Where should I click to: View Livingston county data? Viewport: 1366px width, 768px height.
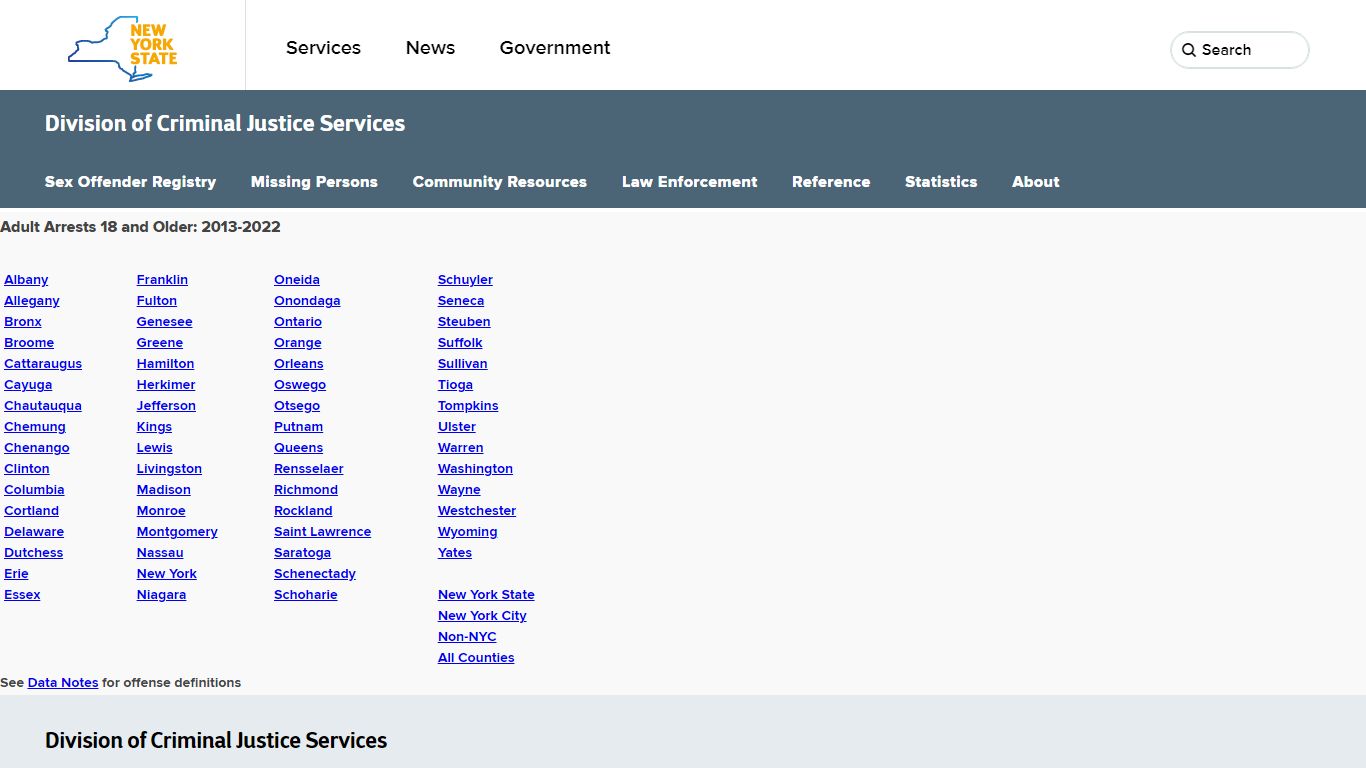[169, 469]
